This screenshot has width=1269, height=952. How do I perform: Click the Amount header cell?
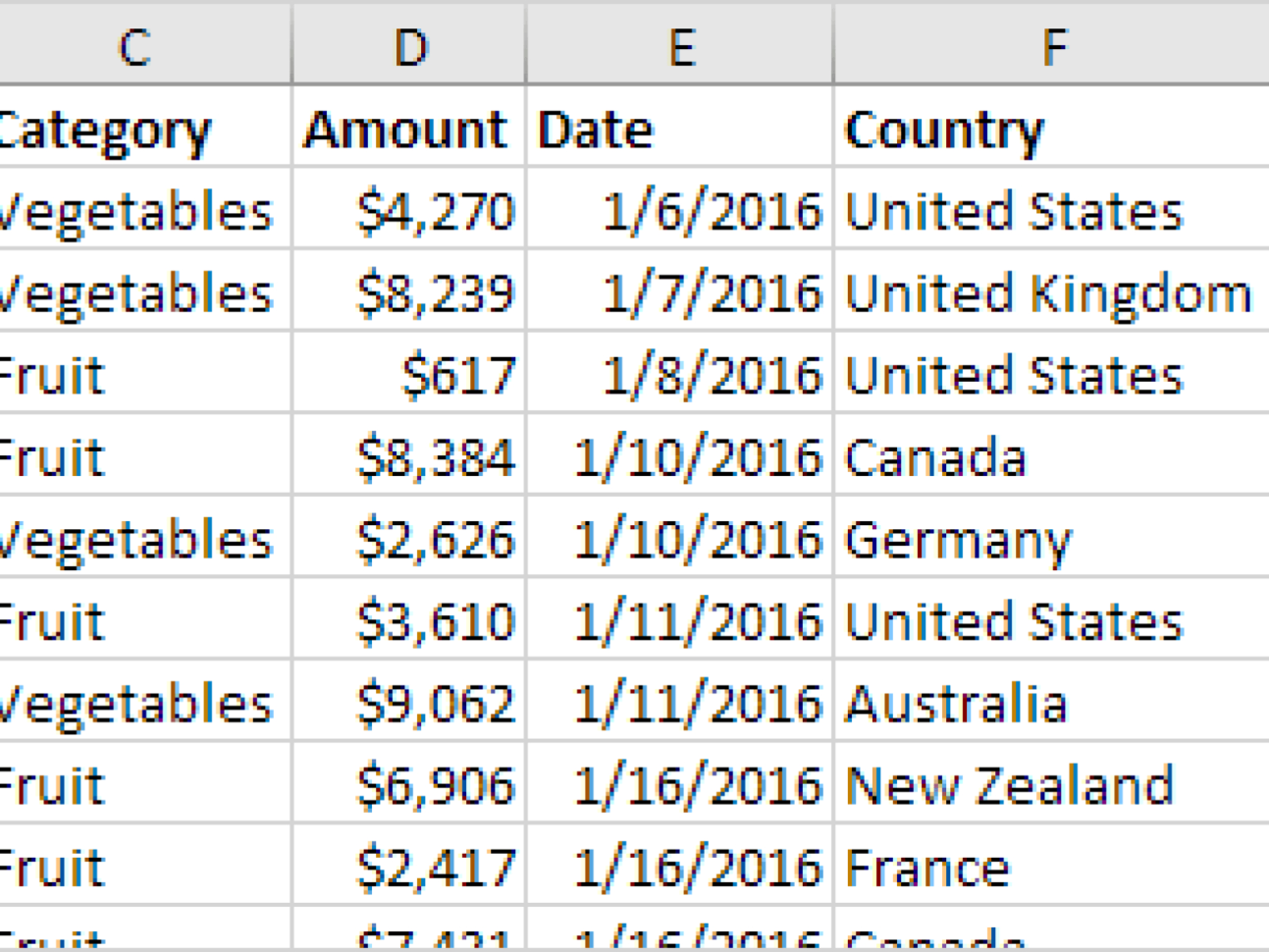(x=406, y=129)
